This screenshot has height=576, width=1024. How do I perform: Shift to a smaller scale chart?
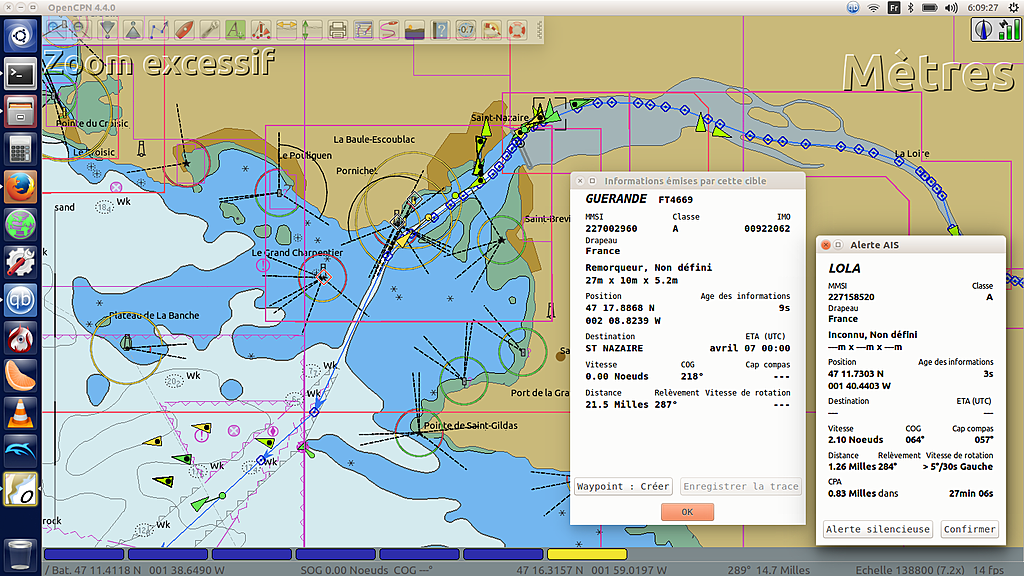tap(133, 29)
